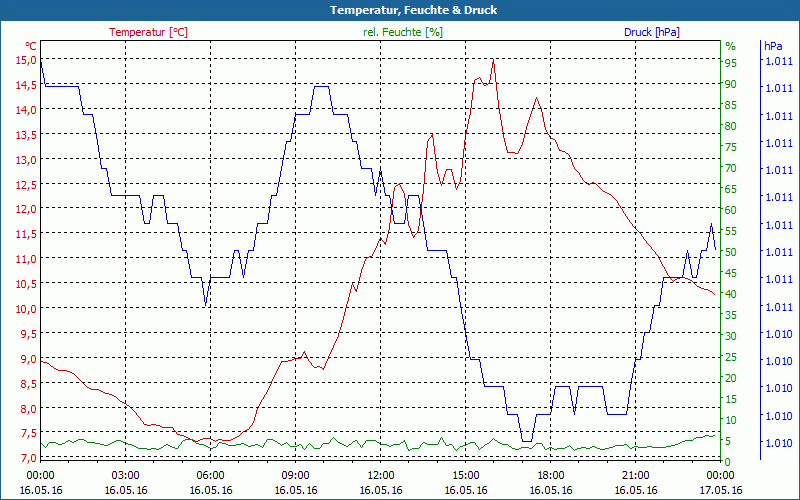Pick the 15:00 time axis label
The image size is (800, 500).
point(465,475)
